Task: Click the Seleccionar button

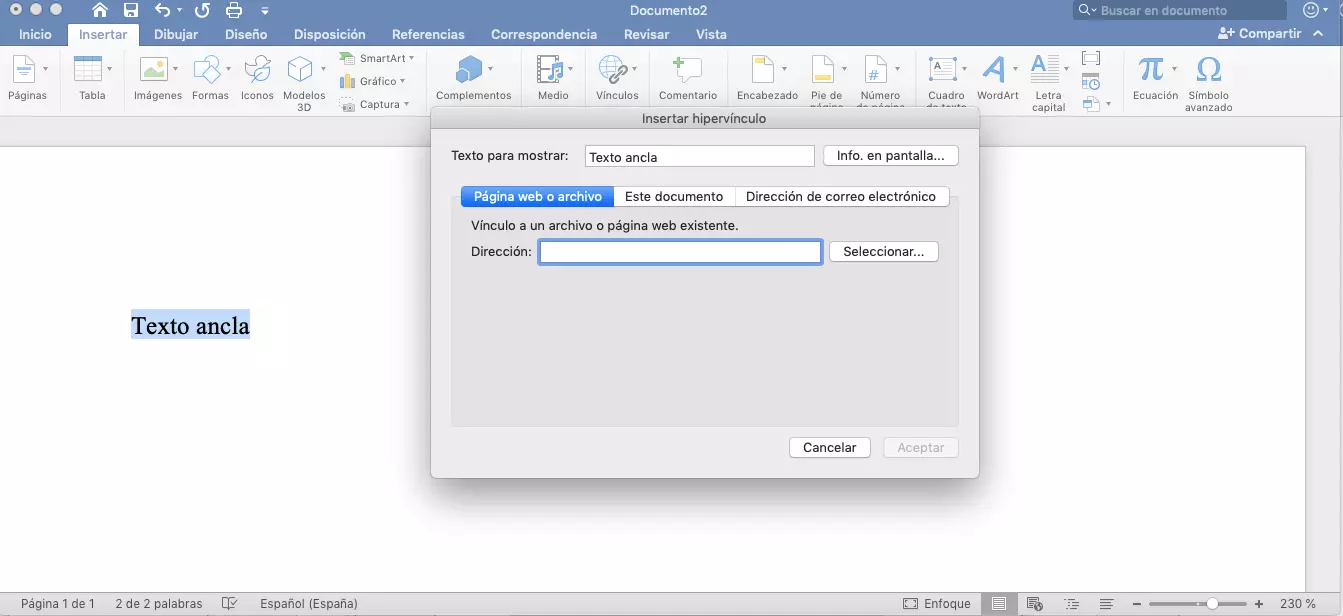Action: [x=884, y=252]
